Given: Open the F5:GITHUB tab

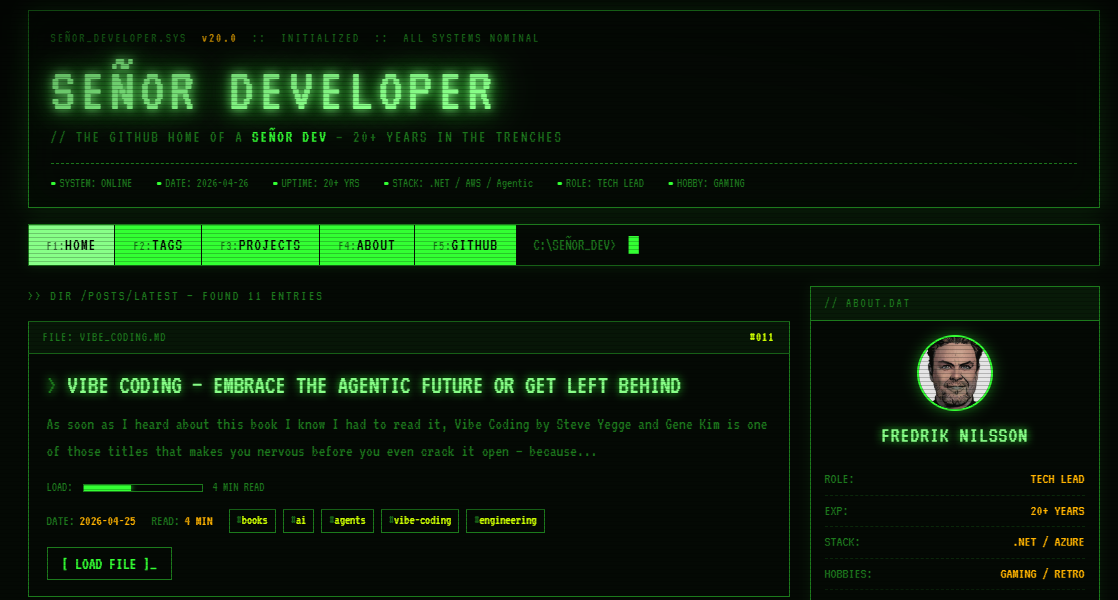Looking at the screenshot, I should [465, 244].
